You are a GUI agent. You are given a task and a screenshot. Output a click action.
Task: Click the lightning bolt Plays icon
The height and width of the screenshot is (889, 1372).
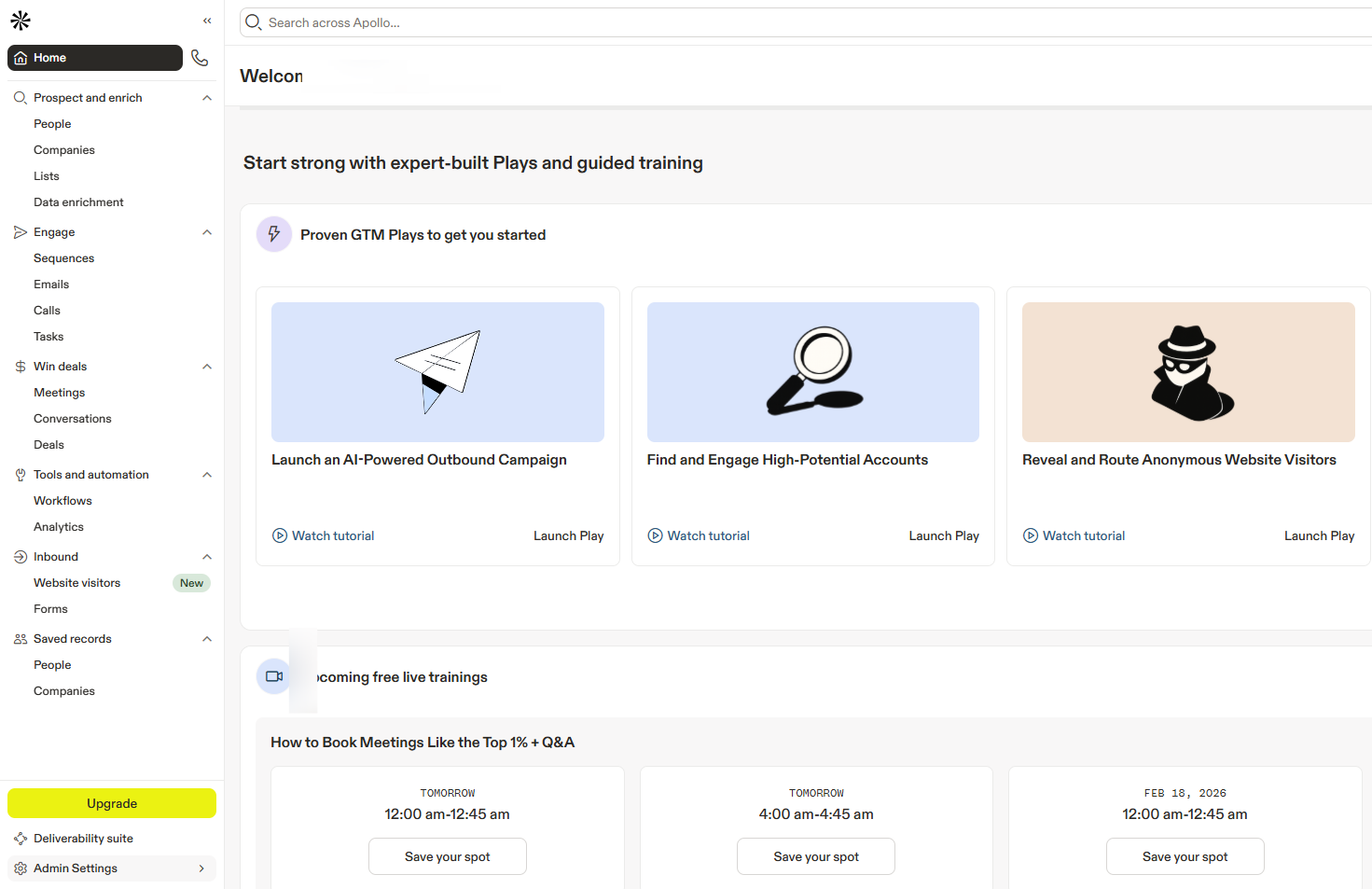click(x=274, y=234)
